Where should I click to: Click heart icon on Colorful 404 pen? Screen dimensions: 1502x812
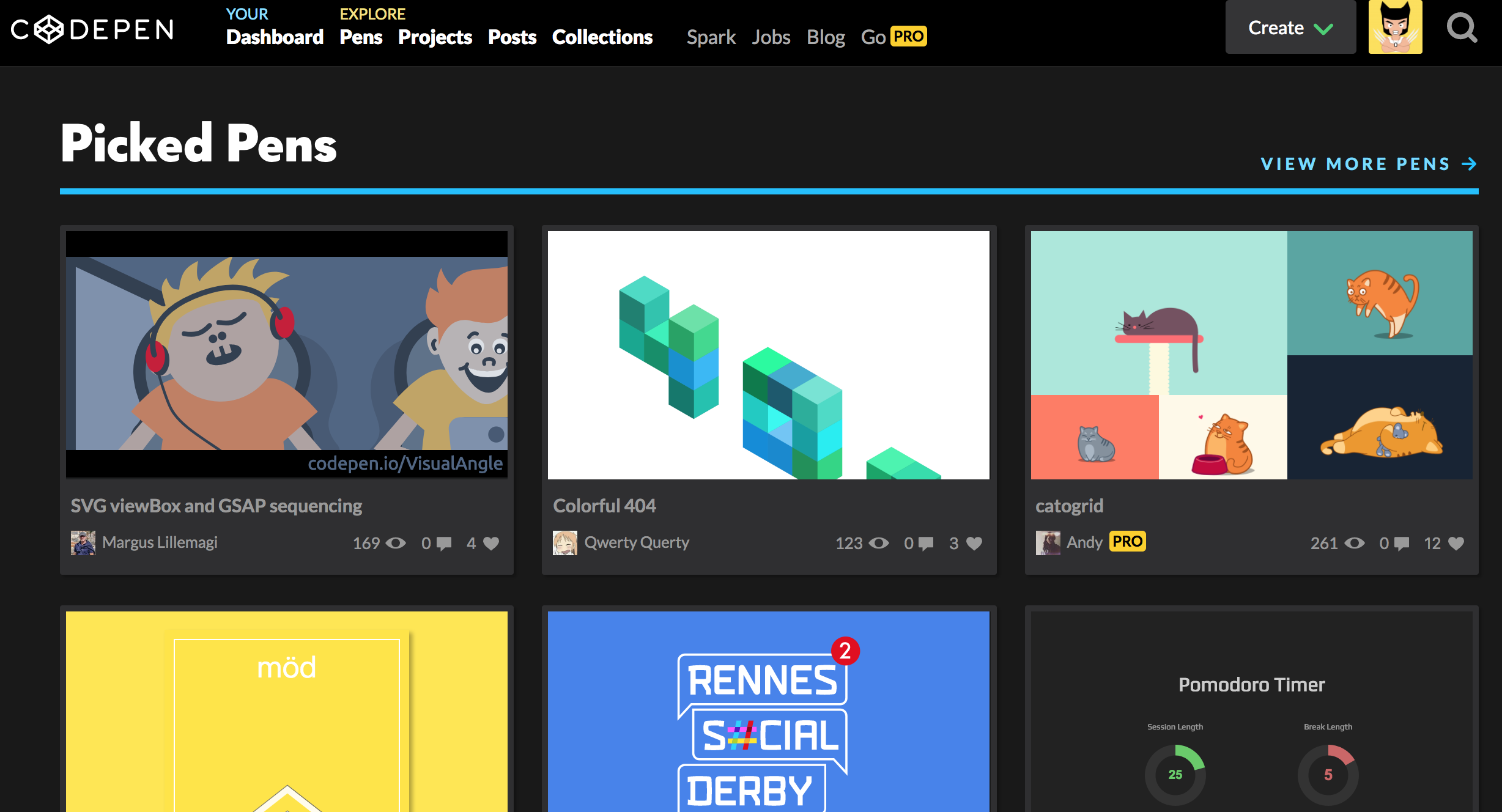coord(974,544)
